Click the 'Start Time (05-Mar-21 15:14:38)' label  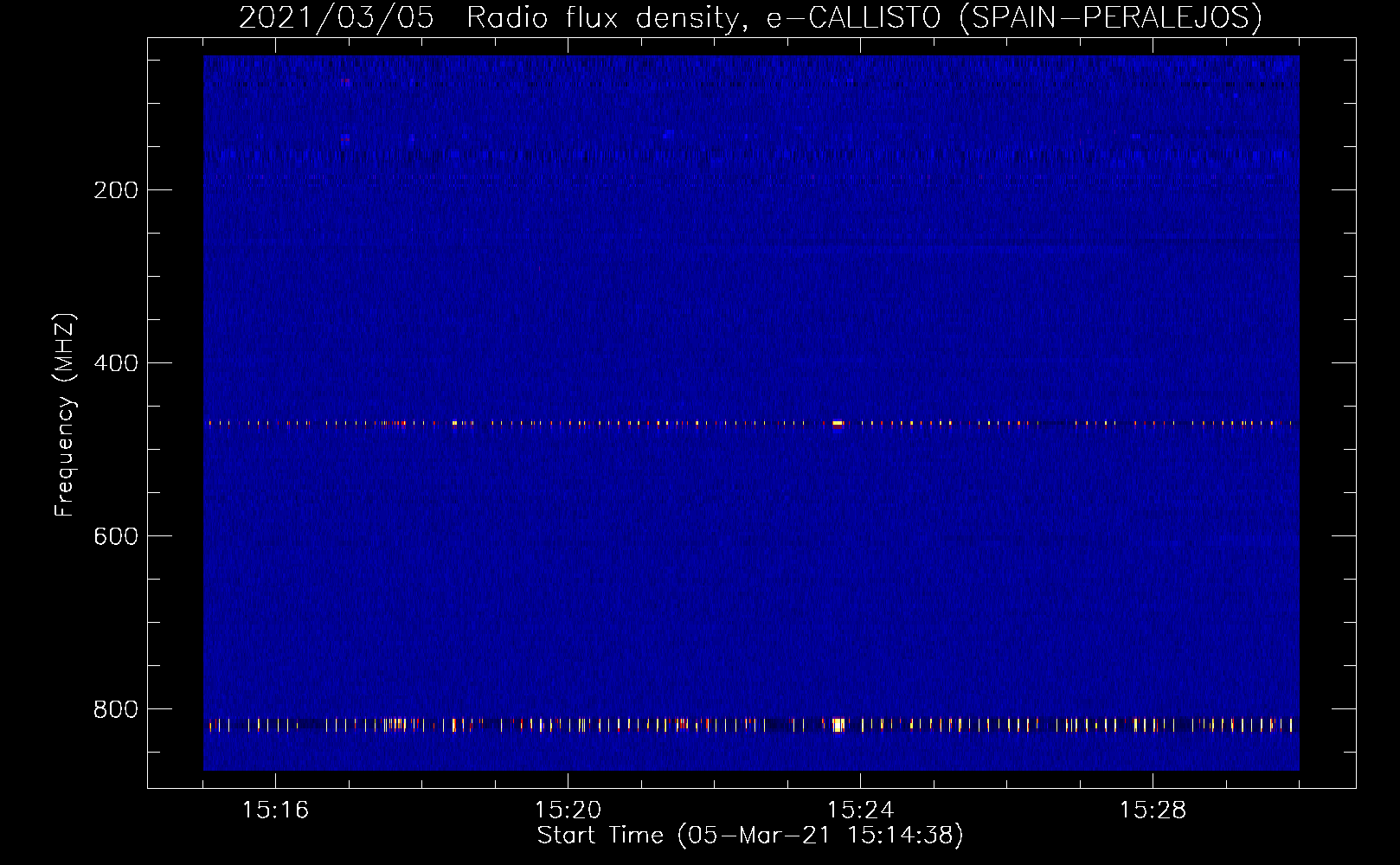[x=750, y=836]
